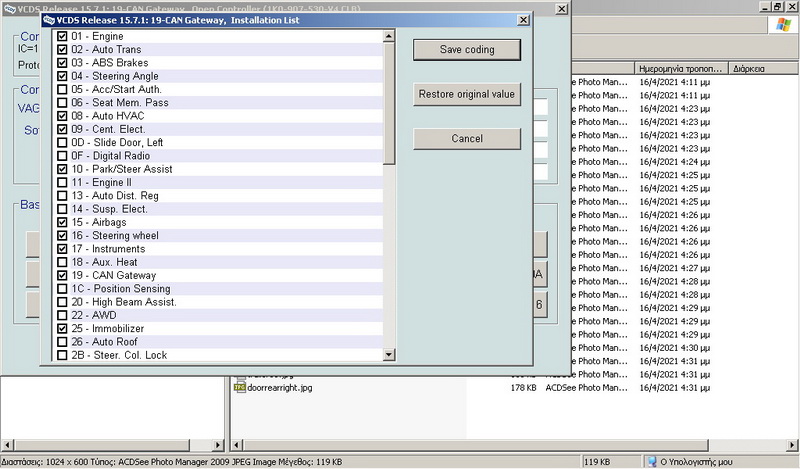The image size is (800, 469).
Task: Click the 178 KB size cell for doorrearright.jpg
Action: (523, 388)
